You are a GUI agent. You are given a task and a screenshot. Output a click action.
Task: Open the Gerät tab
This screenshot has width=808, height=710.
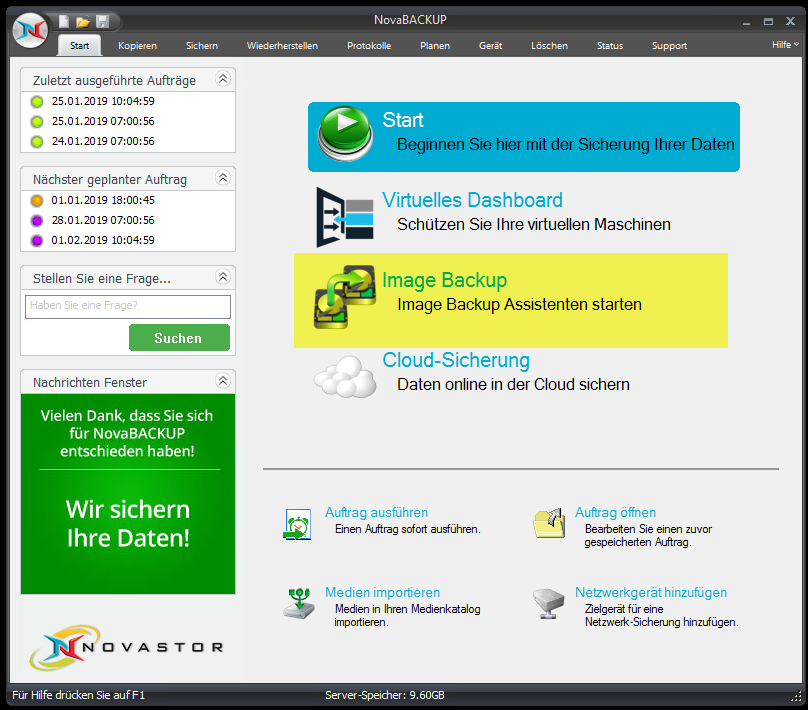click(x=490, y=45)
